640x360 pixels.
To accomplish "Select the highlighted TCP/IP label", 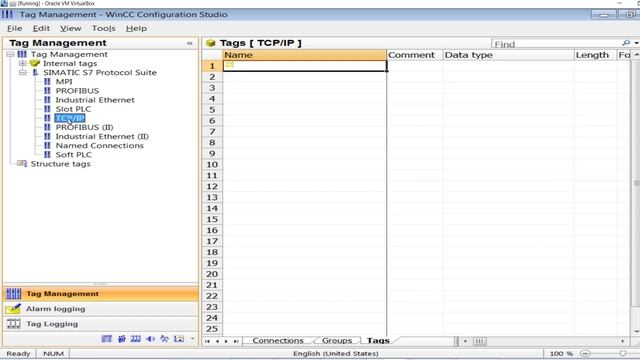I will [70, 118].
